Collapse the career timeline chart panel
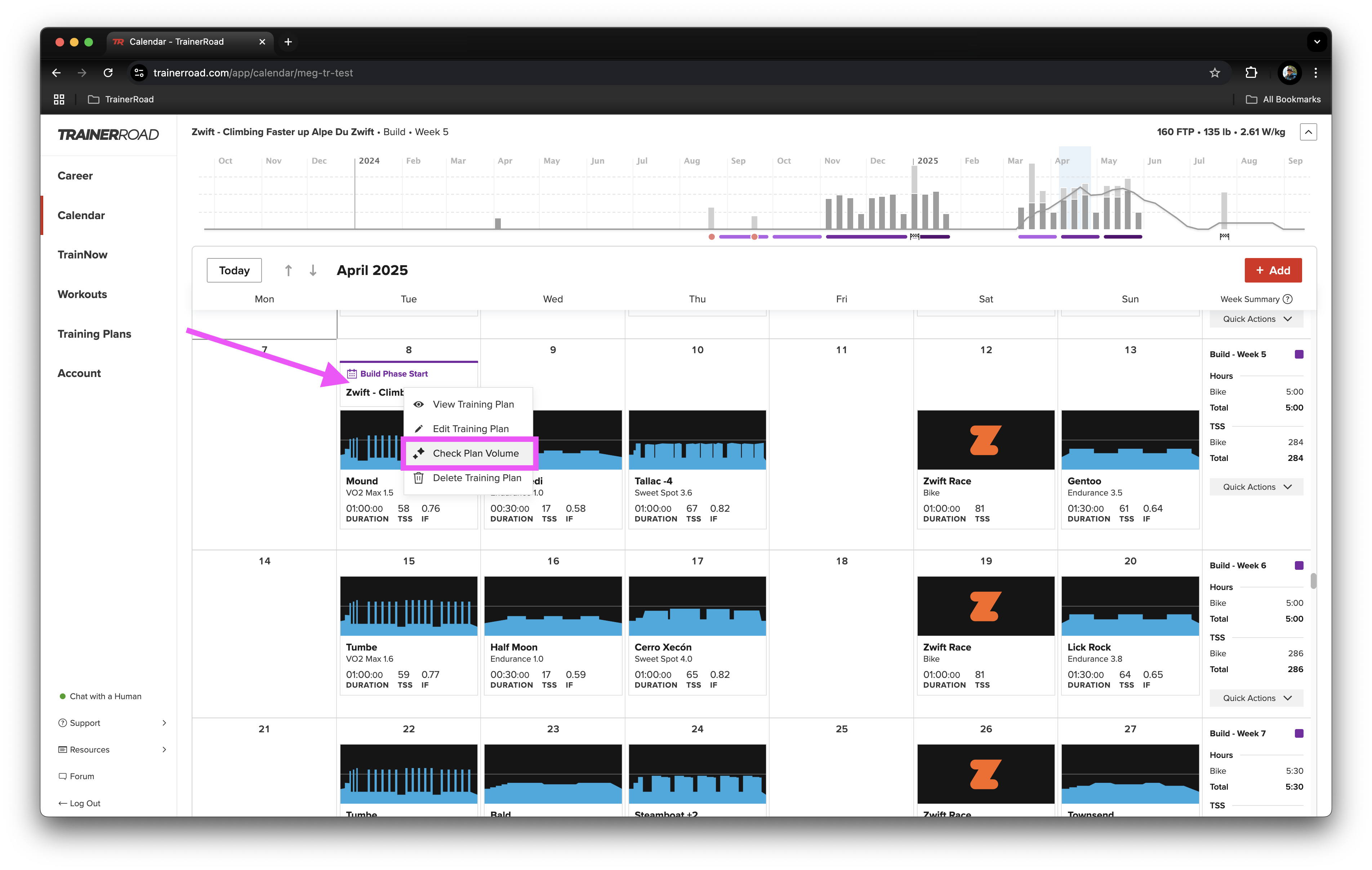This screenshot has height=870, width=1372. coord(1308,132)
